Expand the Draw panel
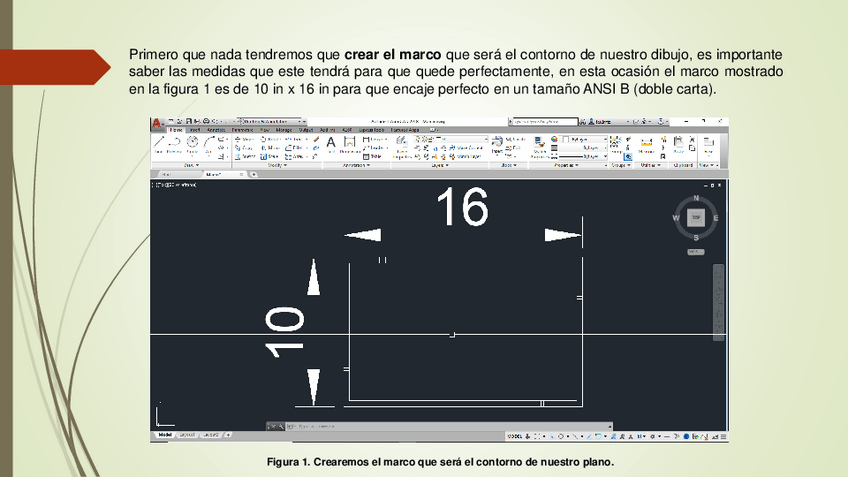 [x=192, y=165]
